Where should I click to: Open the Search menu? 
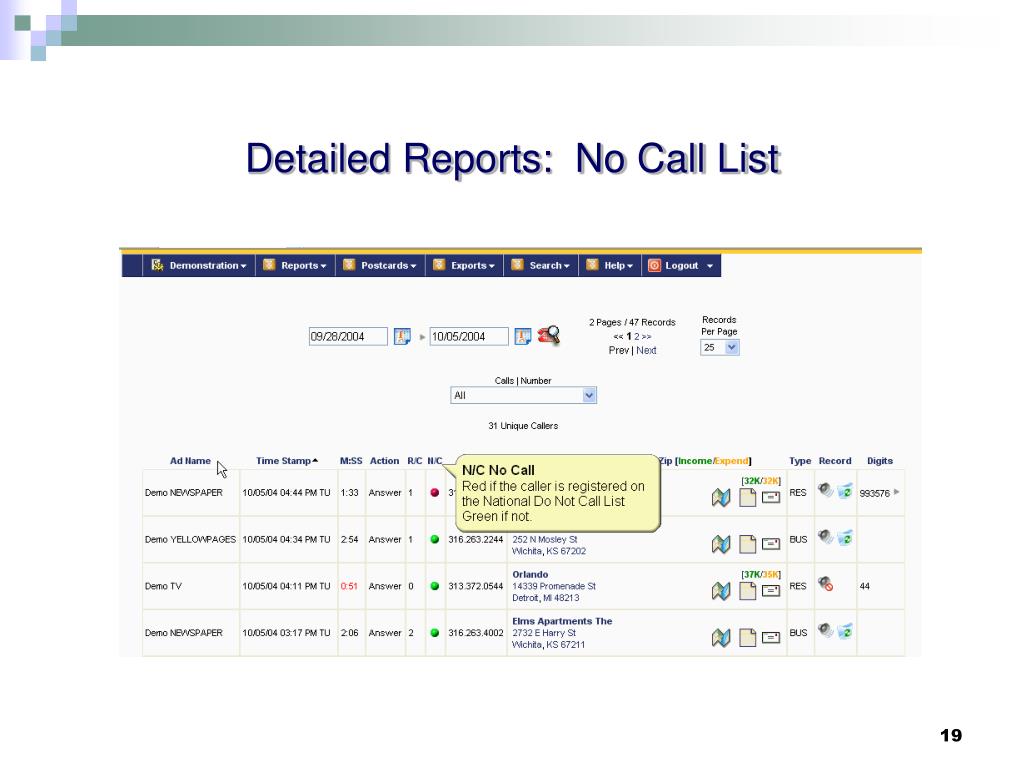tap(541, 265)
